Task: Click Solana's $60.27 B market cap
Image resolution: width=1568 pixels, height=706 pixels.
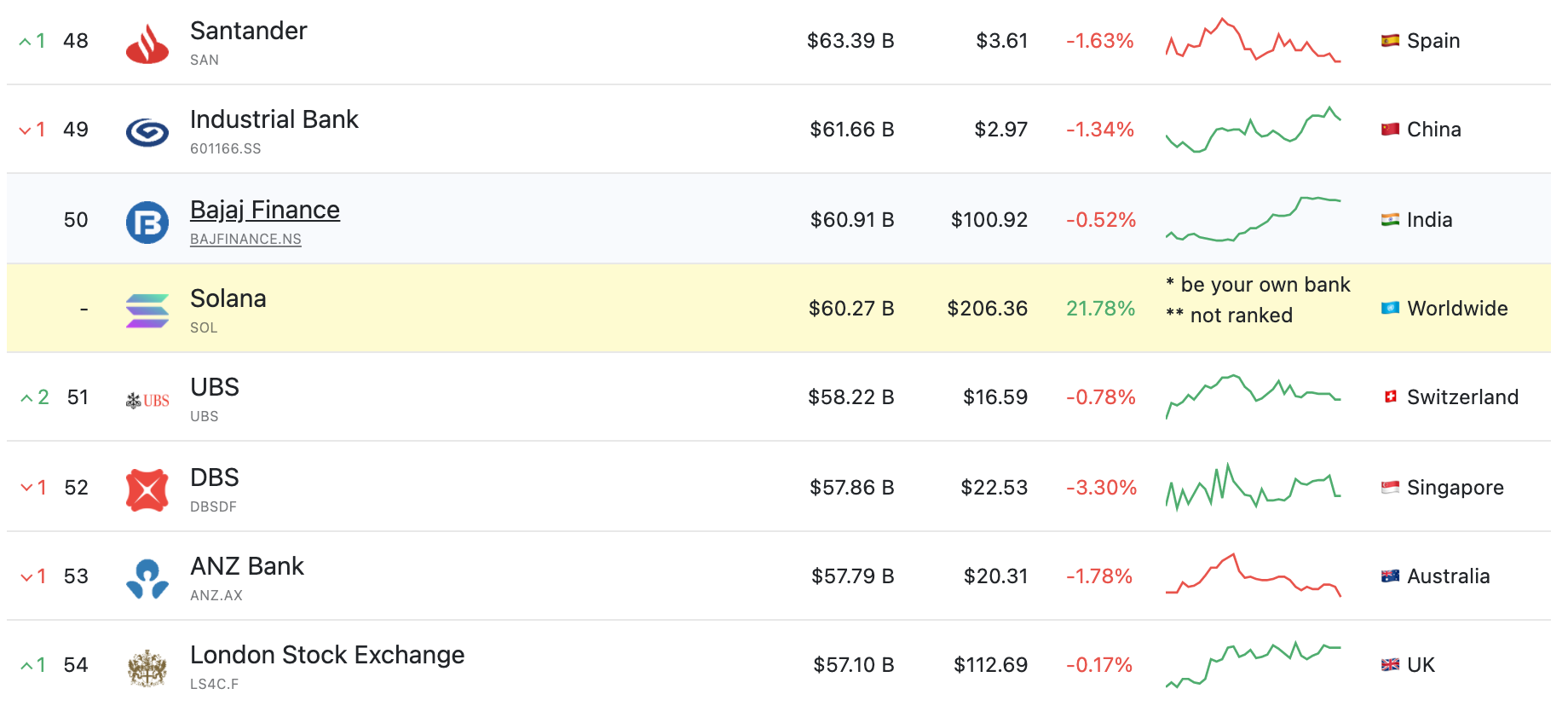Action: pos(851,309)
